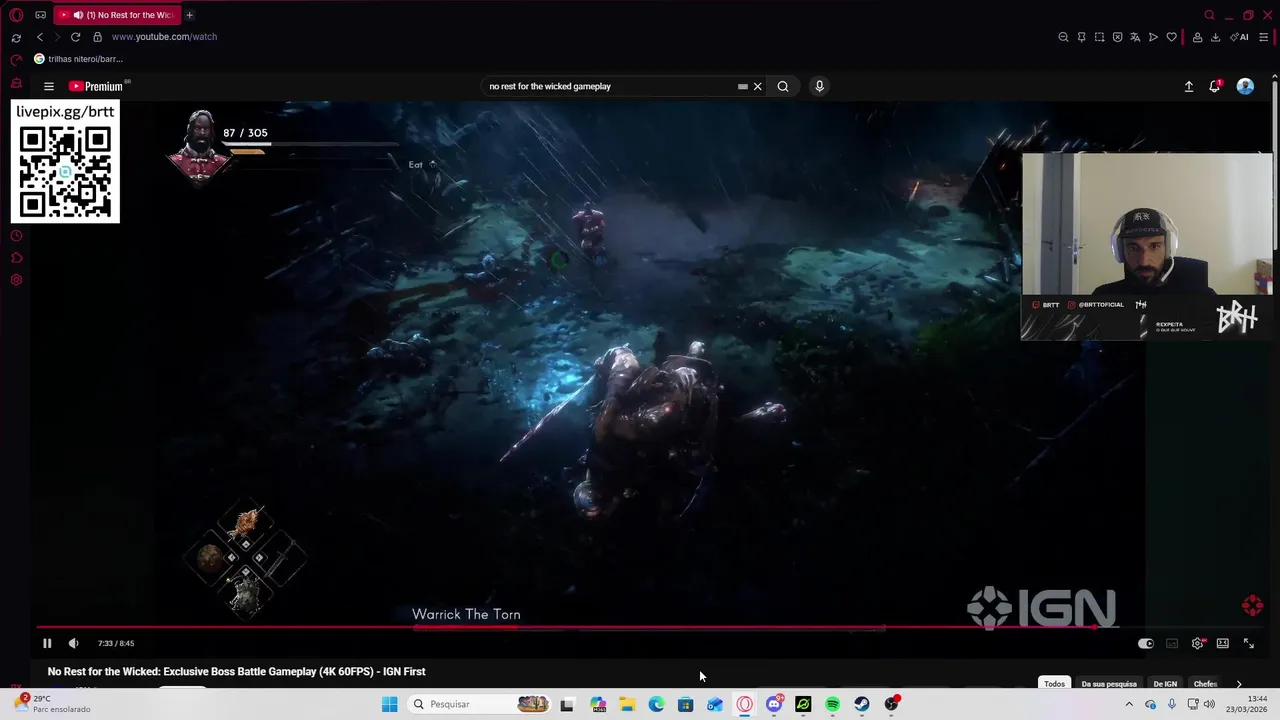Open the on-screen keyboard icon in search
The height and width of the screenshot is (720, 1280).
(x=742, y=86)
